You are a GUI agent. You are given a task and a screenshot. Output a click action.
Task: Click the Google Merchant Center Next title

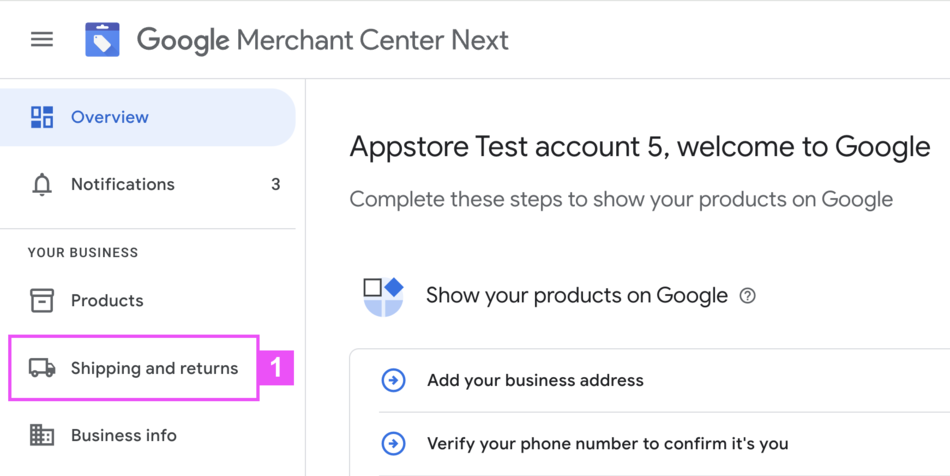click(x=322, y=40)
